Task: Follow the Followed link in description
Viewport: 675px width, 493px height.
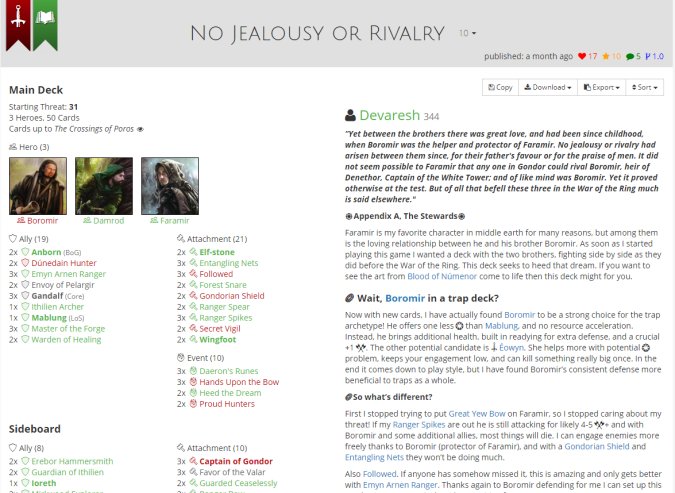Action: (x=379, y=474)
